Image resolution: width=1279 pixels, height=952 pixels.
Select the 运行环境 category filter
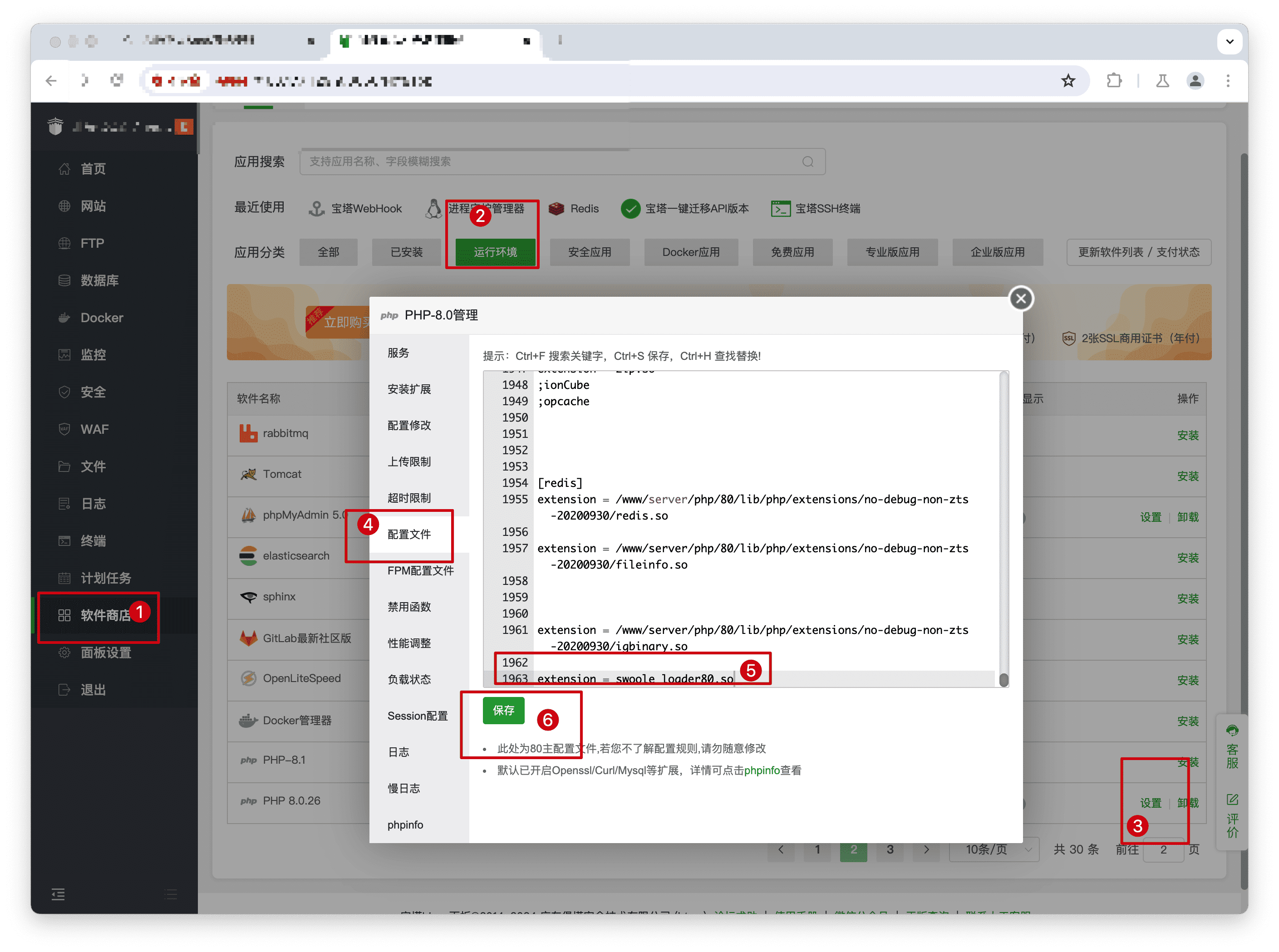click(x=495, y=252)
